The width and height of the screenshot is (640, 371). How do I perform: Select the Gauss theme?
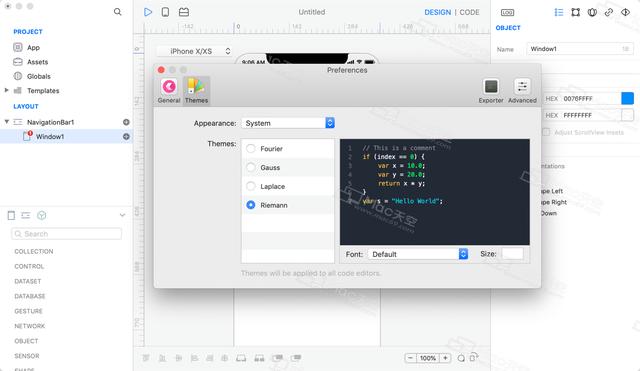[x=251, y=167]
